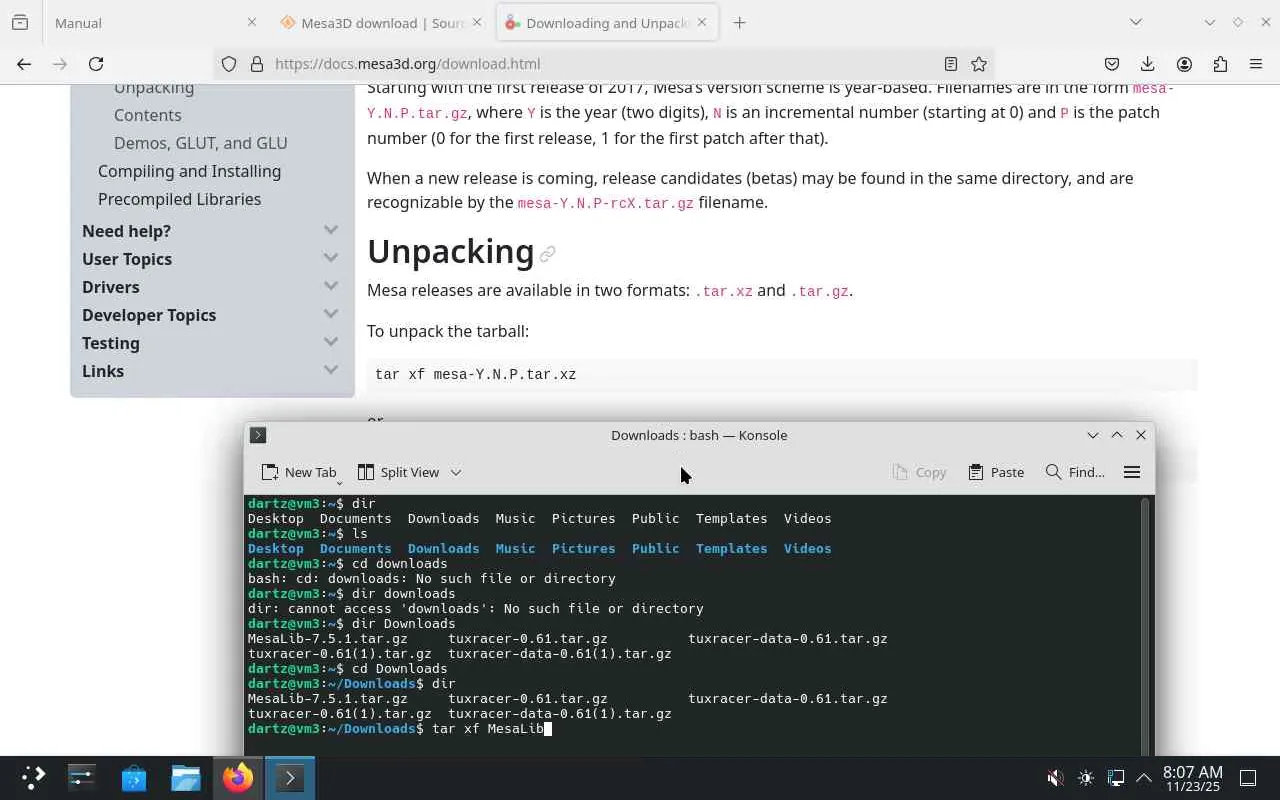Minimize the Firefox window
This screenshot has width=1280, height=800.
click(x=1210, y=22)
